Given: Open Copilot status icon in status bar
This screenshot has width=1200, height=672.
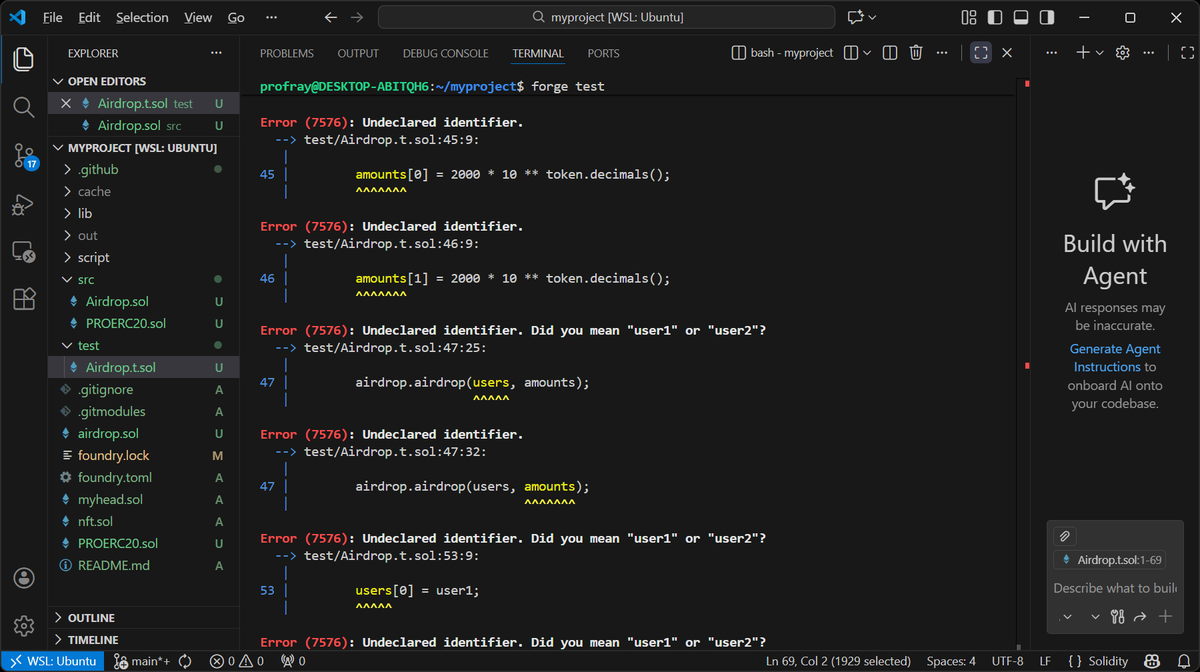Looking at the screenshot, I should click(x=1152, y=661).
